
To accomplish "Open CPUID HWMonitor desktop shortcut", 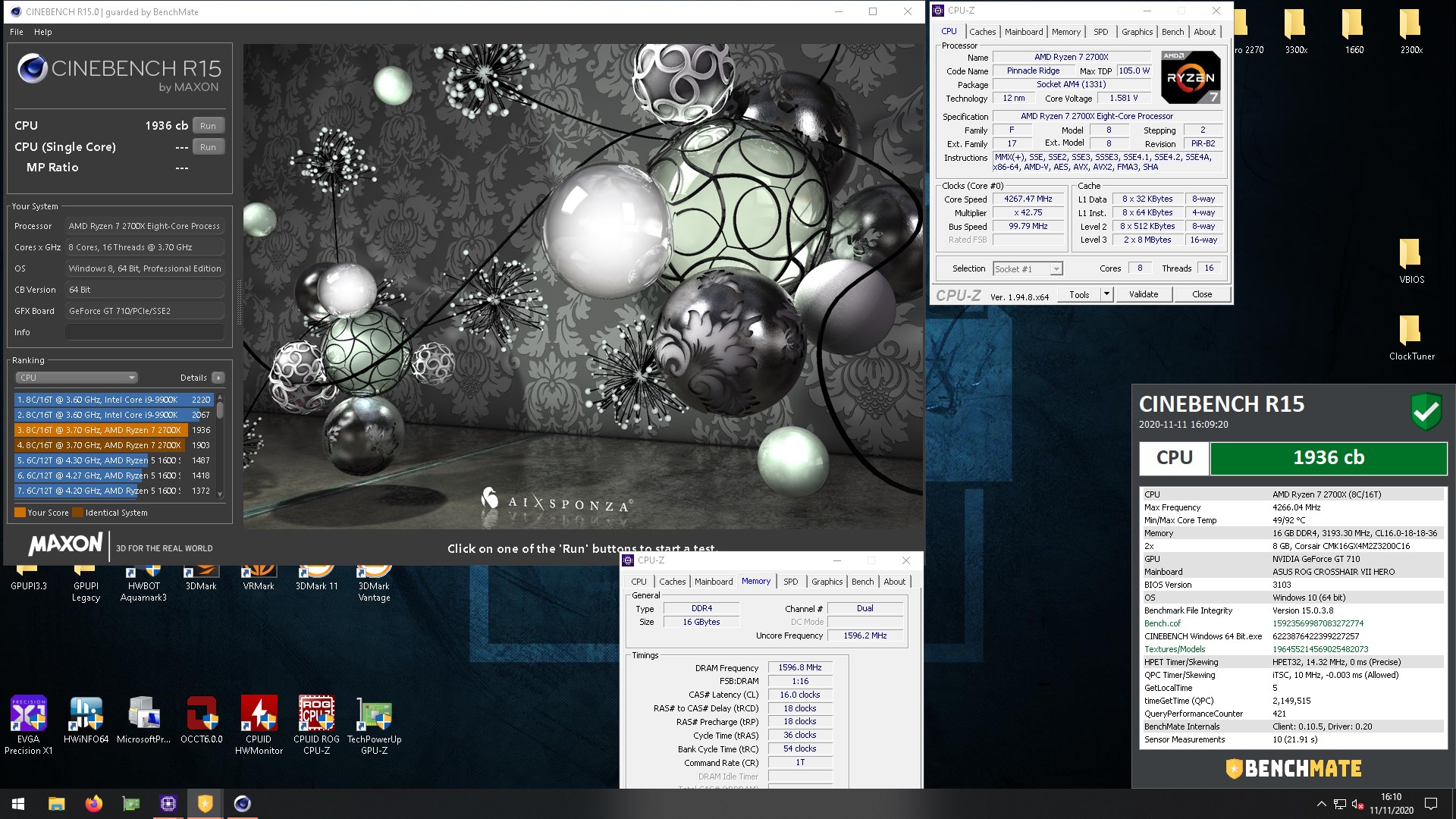I will 259,726.
